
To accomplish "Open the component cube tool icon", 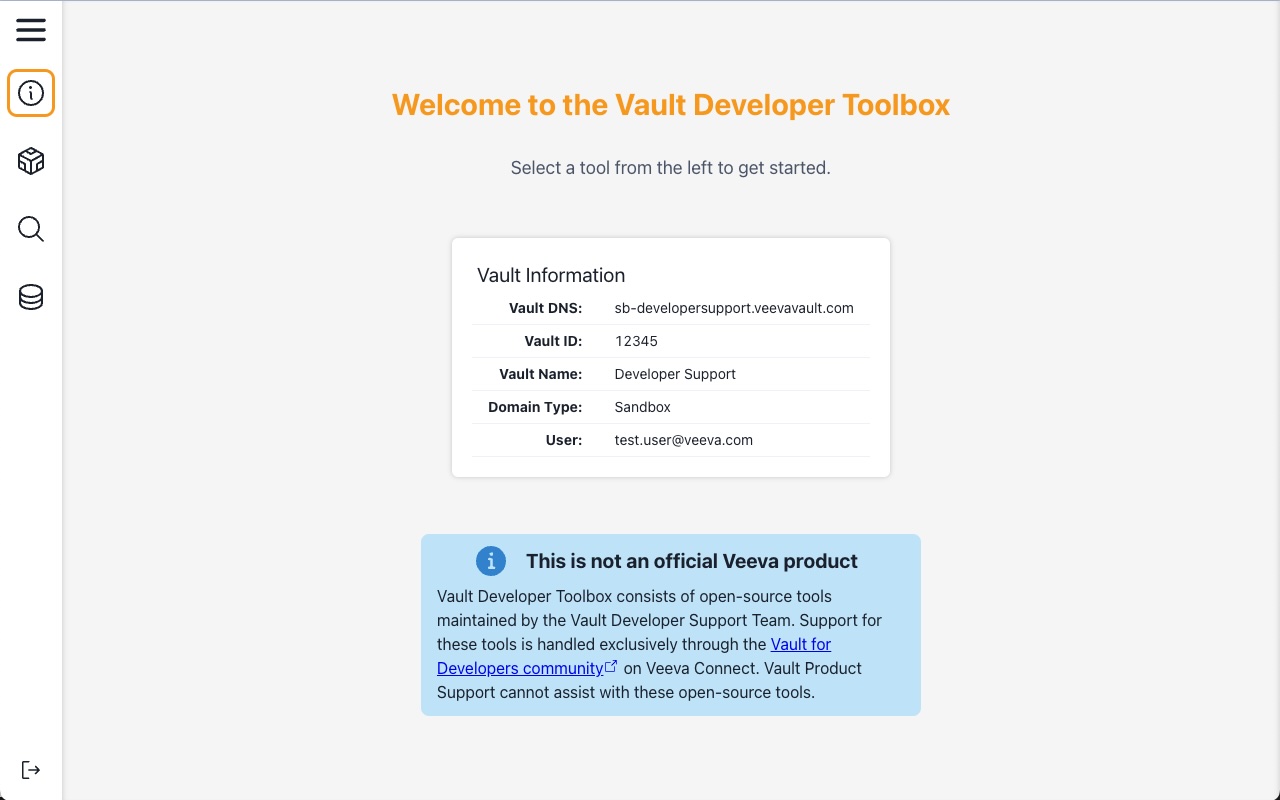I will [x=31, y=161].
